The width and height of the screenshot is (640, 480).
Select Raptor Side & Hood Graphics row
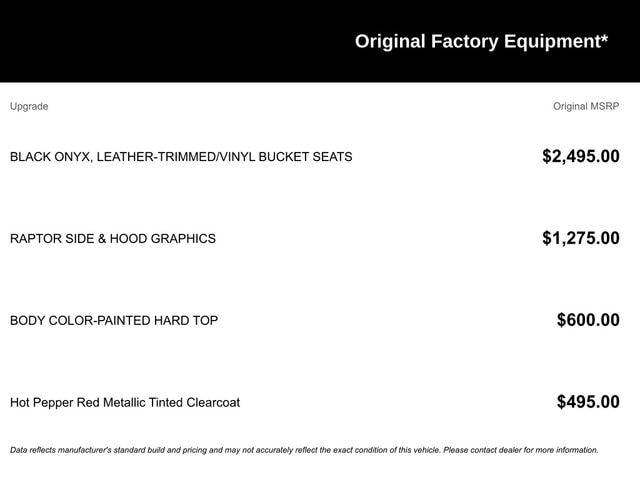(x=113, y=239)
